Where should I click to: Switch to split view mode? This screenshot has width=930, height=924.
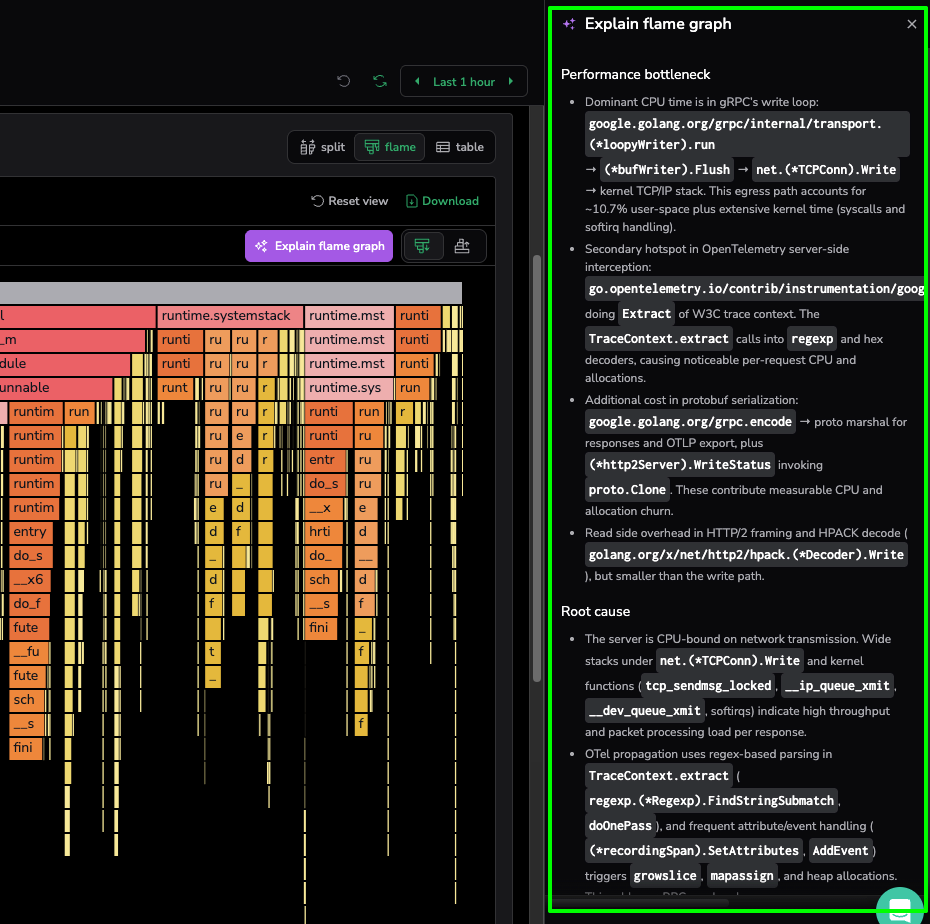322,147
